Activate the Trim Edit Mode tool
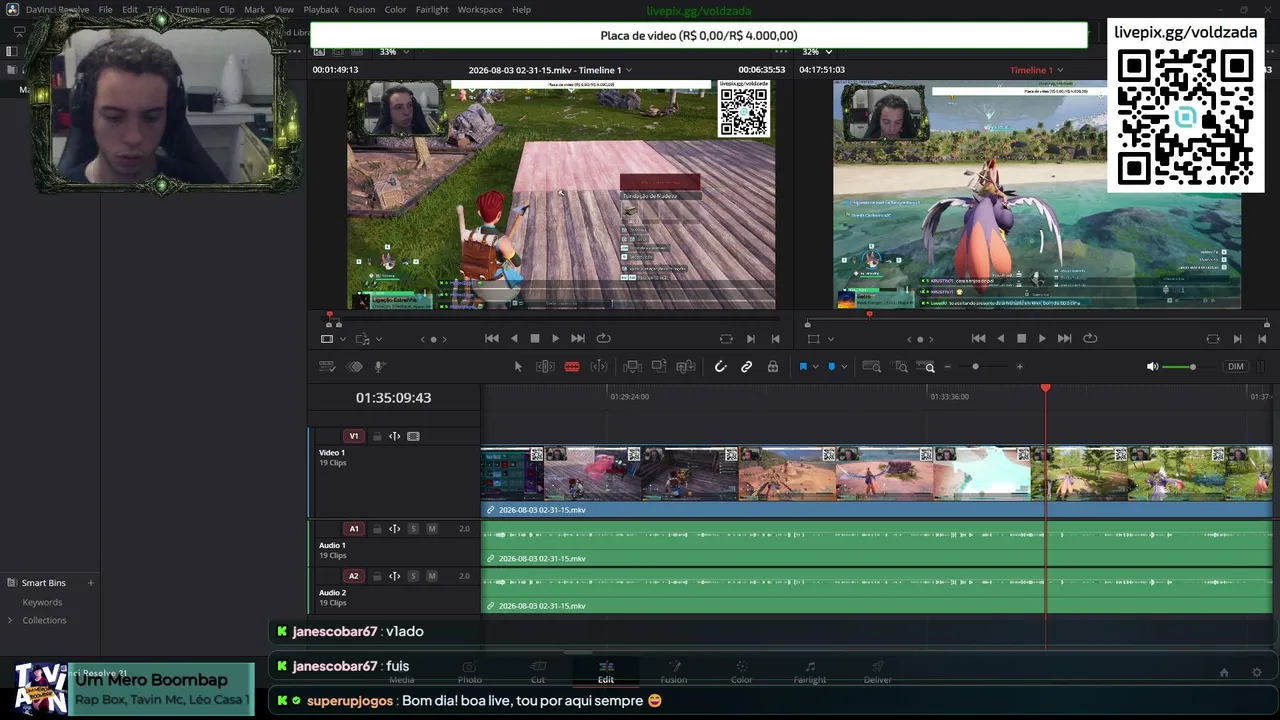 point(545,367)
